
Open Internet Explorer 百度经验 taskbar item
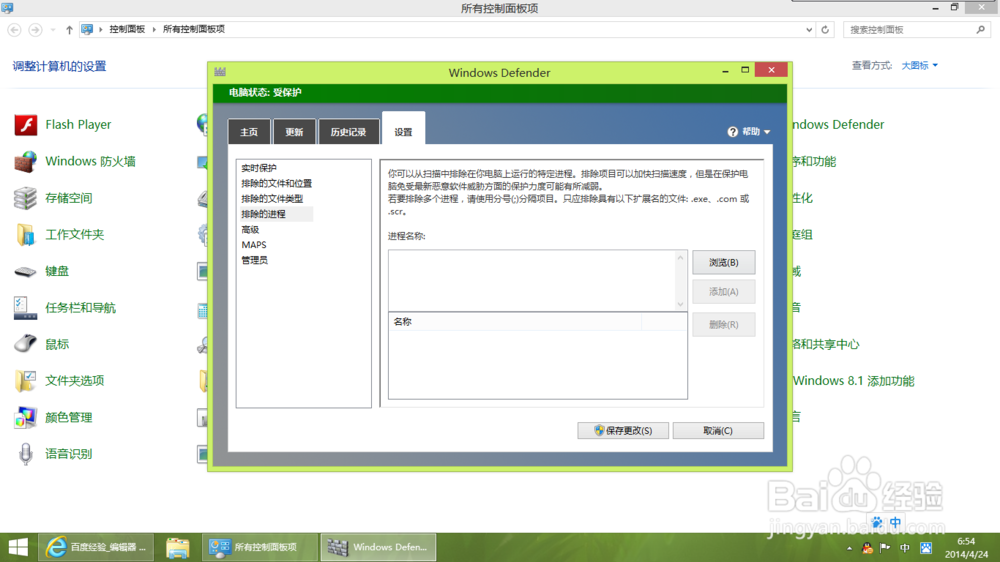[x=96, y=547]
